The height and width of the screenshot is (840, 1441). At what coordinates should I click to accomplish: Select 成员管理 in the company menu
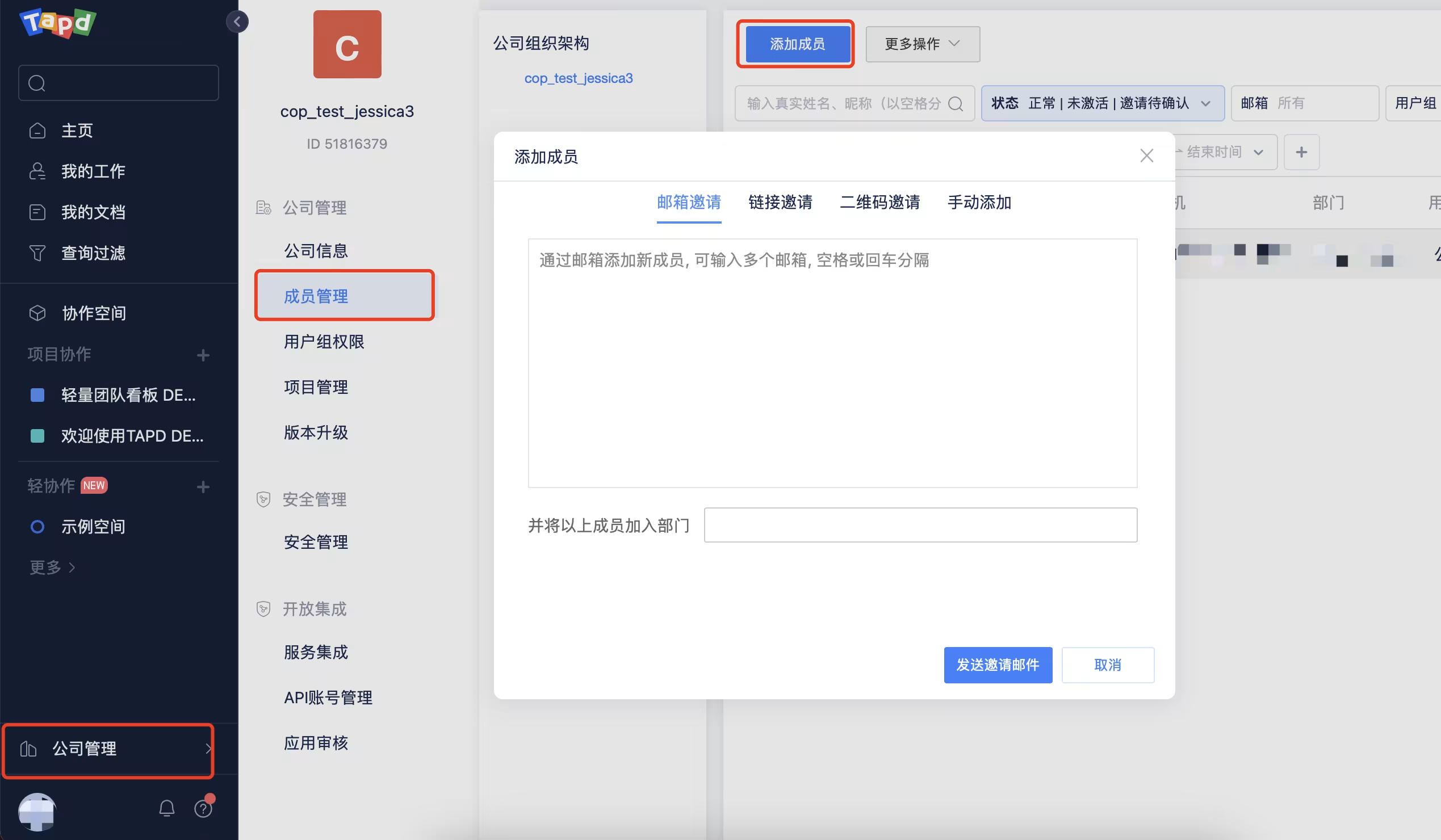344,296
